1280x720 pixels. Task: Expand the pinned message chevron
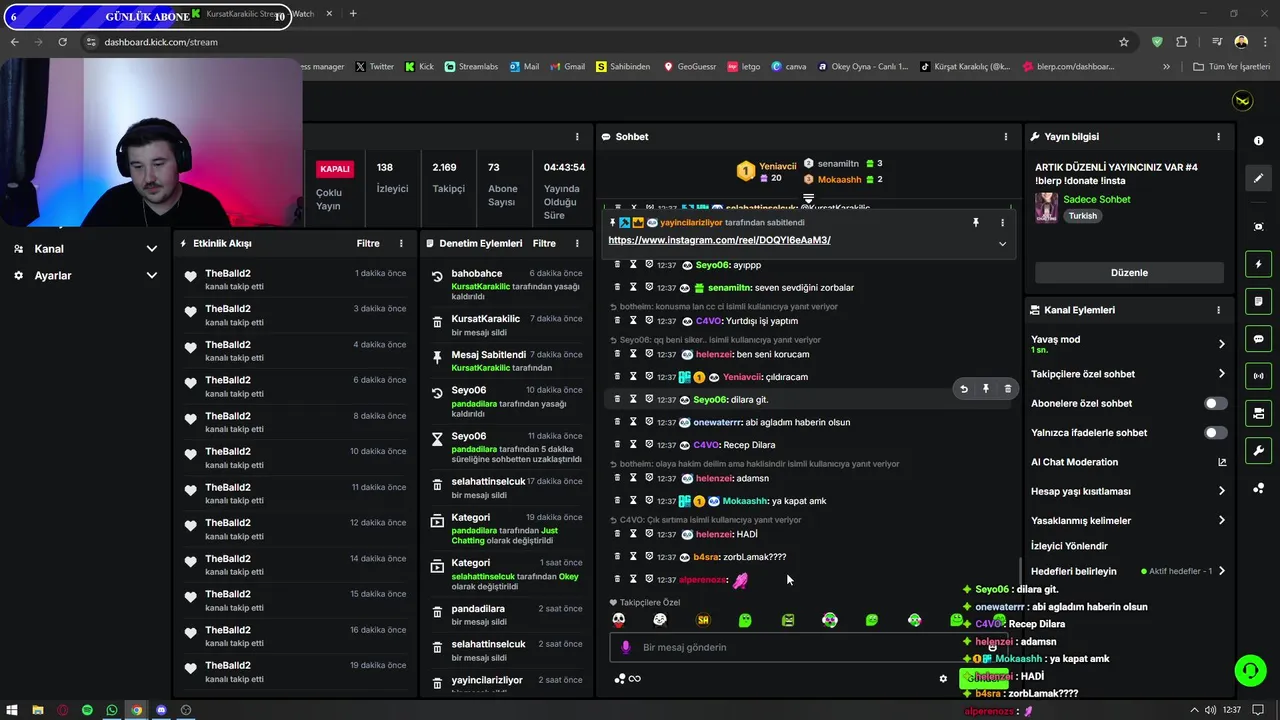coord(1002,243)
